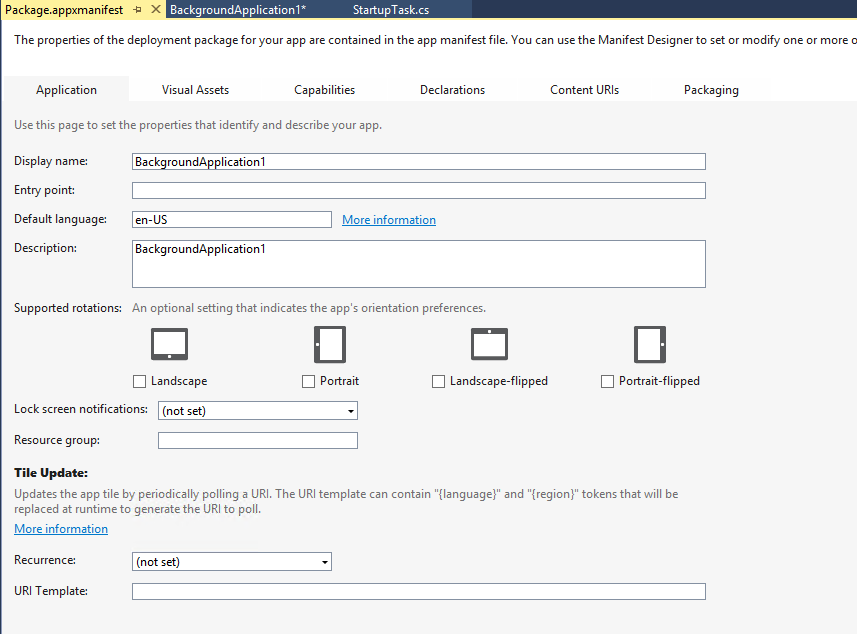
Task: Click the Landscape tablet orientation icon
Action: (x=169, y=345)
